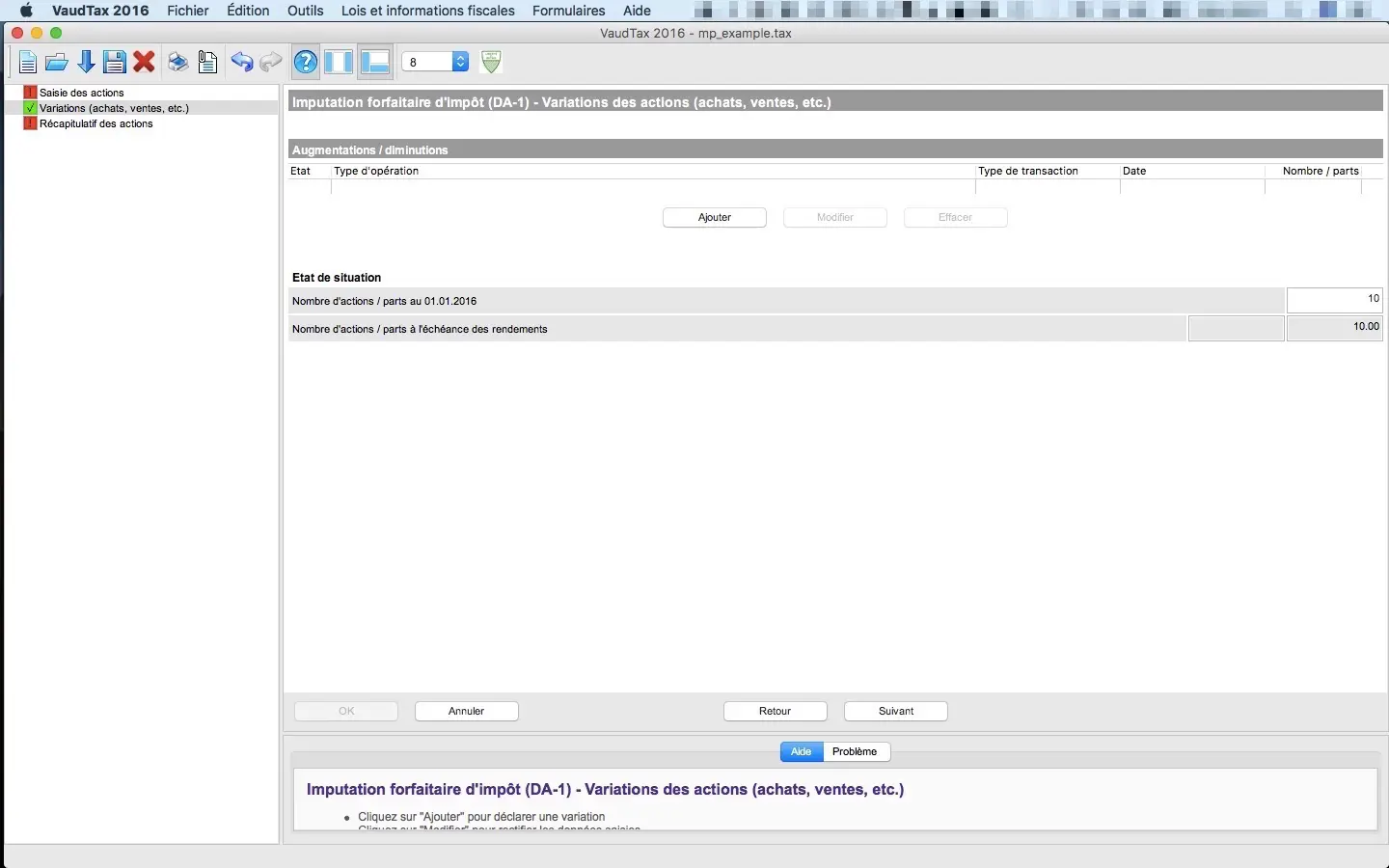Open the VaudTax 2016 application menu
The height and width of the screenshot is (868, 1389).
point(100,11)
